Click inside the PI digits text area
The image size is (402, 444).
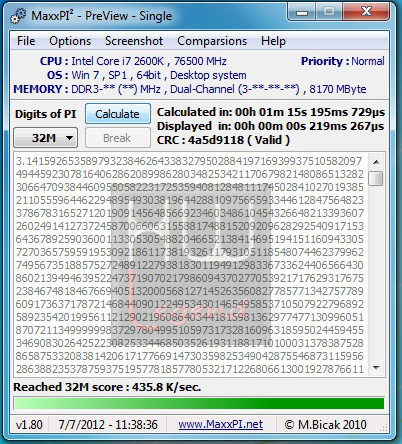tap(191, 265)
